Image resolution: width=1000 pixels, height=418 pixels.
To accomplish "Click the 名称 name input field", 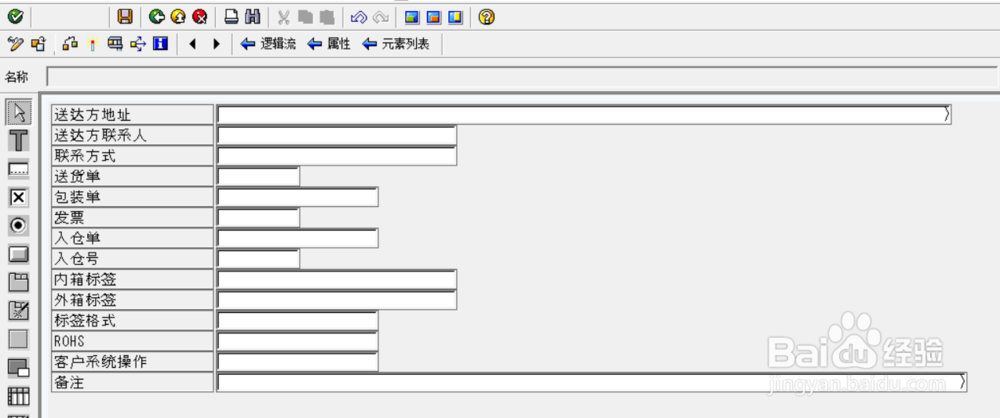I will pos(522,77).
